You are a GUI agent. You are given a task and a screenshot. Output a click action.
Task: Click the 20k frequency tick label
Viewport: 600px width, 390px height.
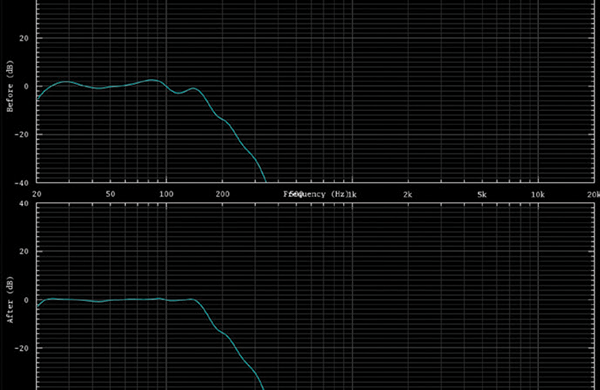point(593,194)
